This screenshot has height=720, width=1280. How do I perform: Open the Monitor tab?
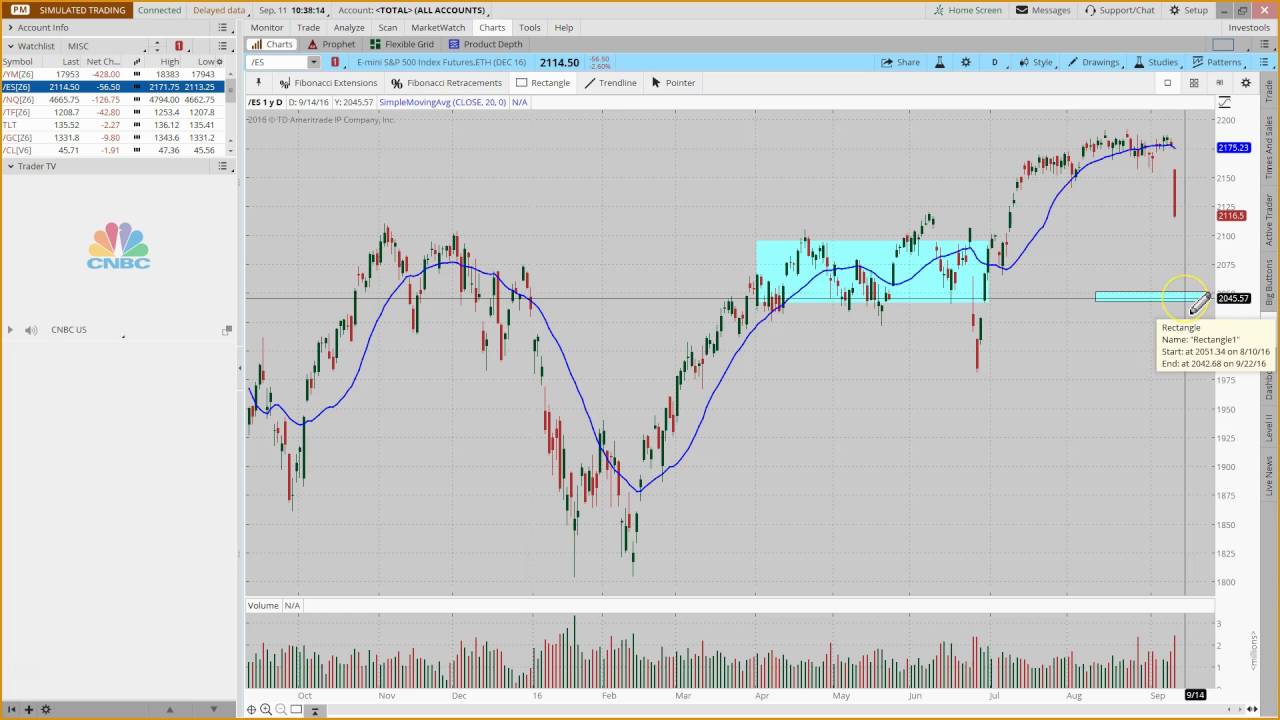(267, 28)
